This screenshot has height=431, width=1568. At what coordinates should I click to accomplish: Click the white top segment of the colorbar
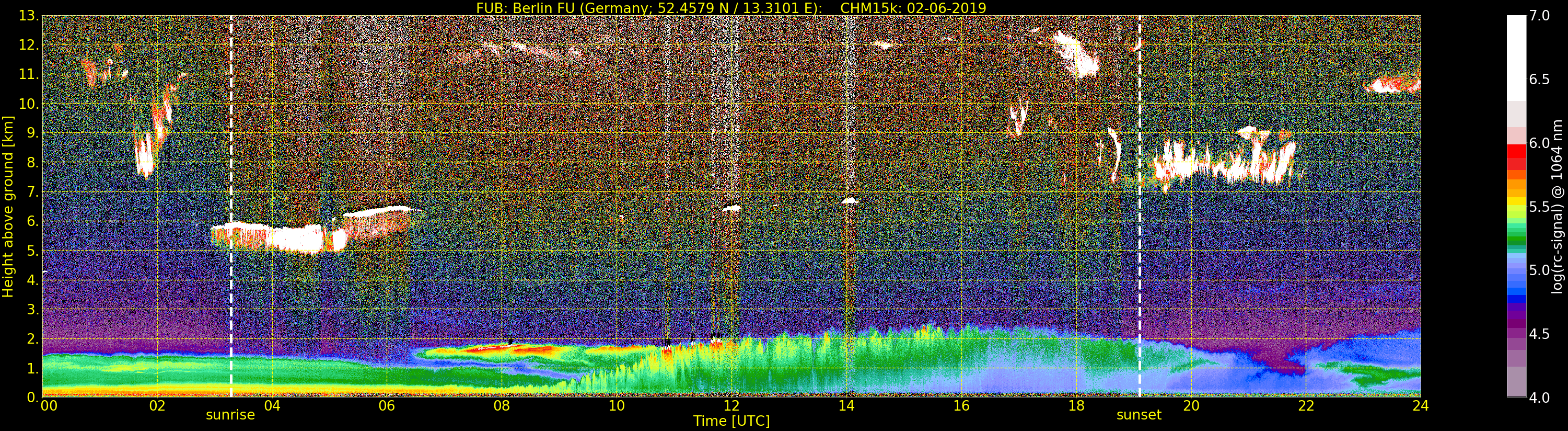[x=1516, y=58]
